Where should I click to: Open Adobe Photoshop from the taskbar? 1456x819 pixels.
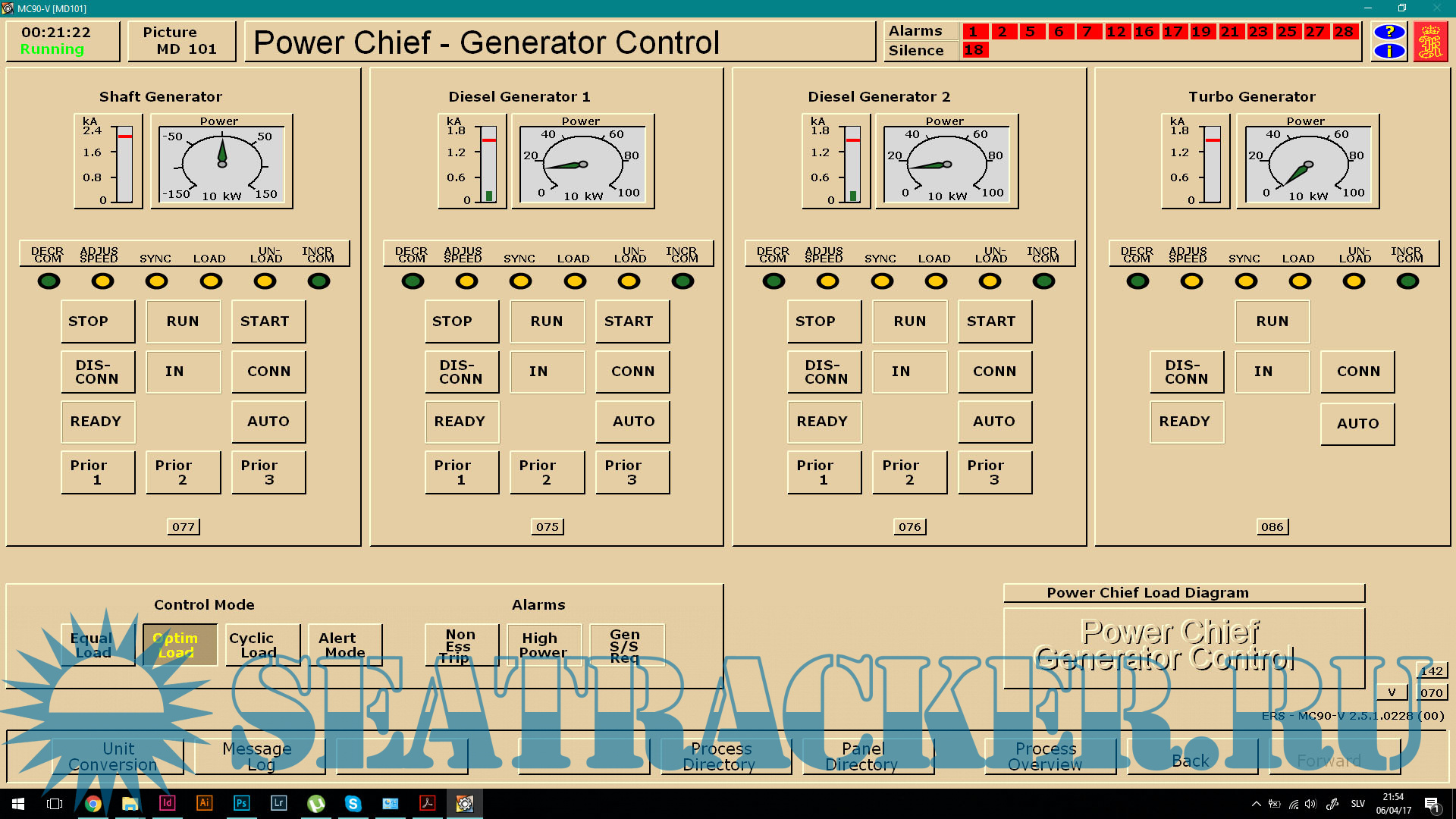pos(241,803)
